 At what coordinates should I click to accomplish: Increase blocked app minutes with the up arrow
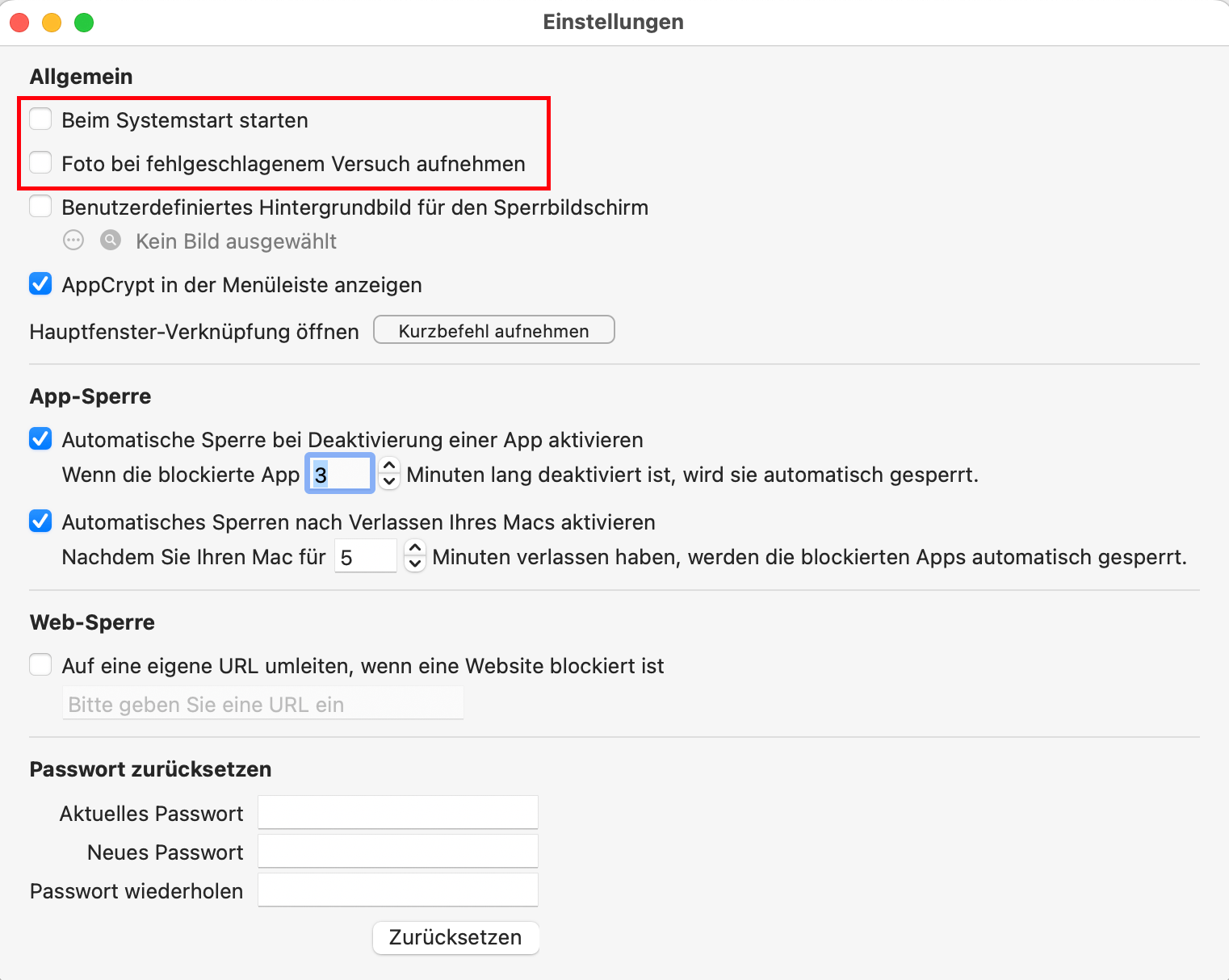pyautogui.click(x=389, y=467)
